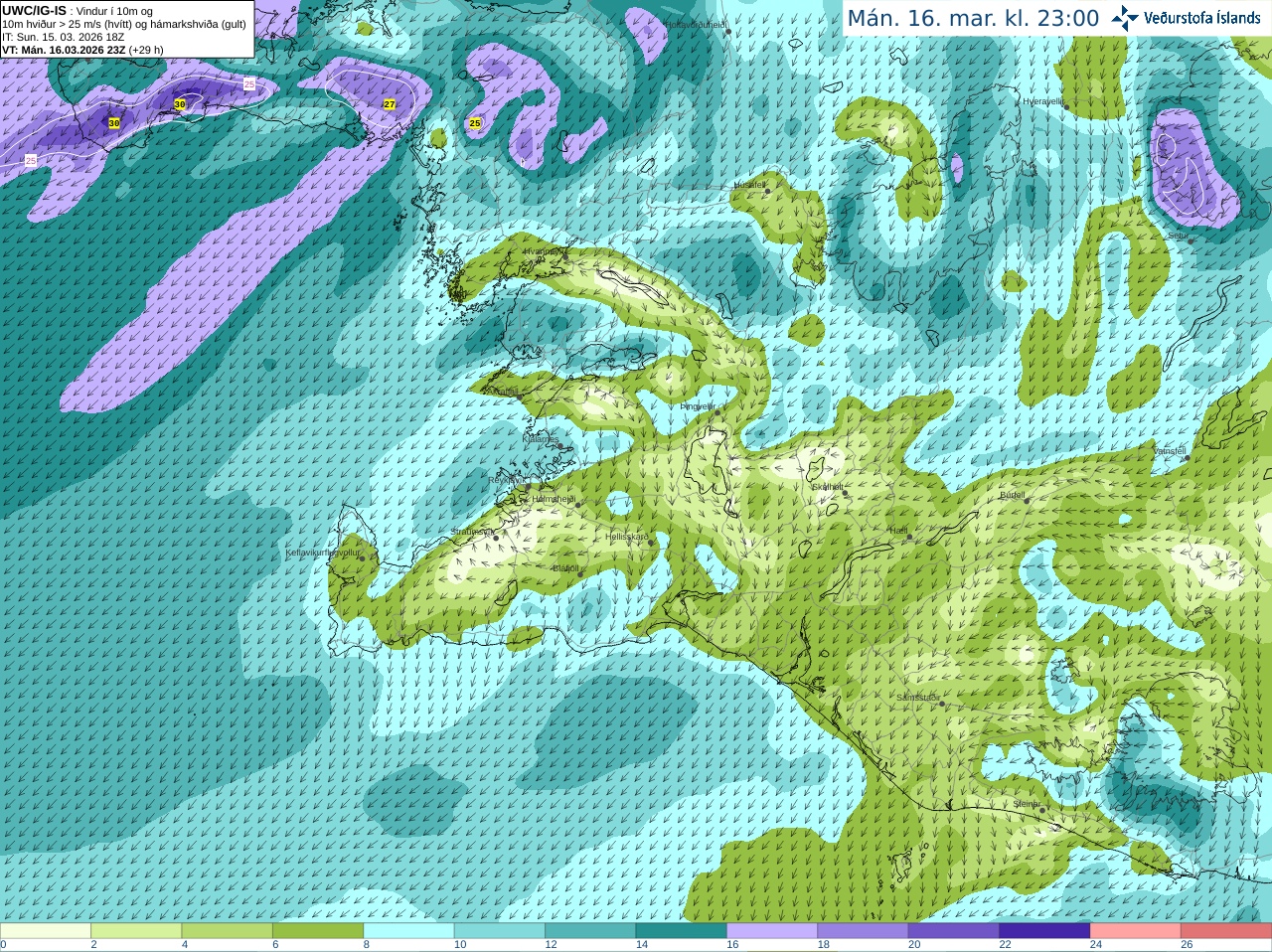Click the Hólmsheiði station label
The image size is (1272, 952).
point(554,499)
